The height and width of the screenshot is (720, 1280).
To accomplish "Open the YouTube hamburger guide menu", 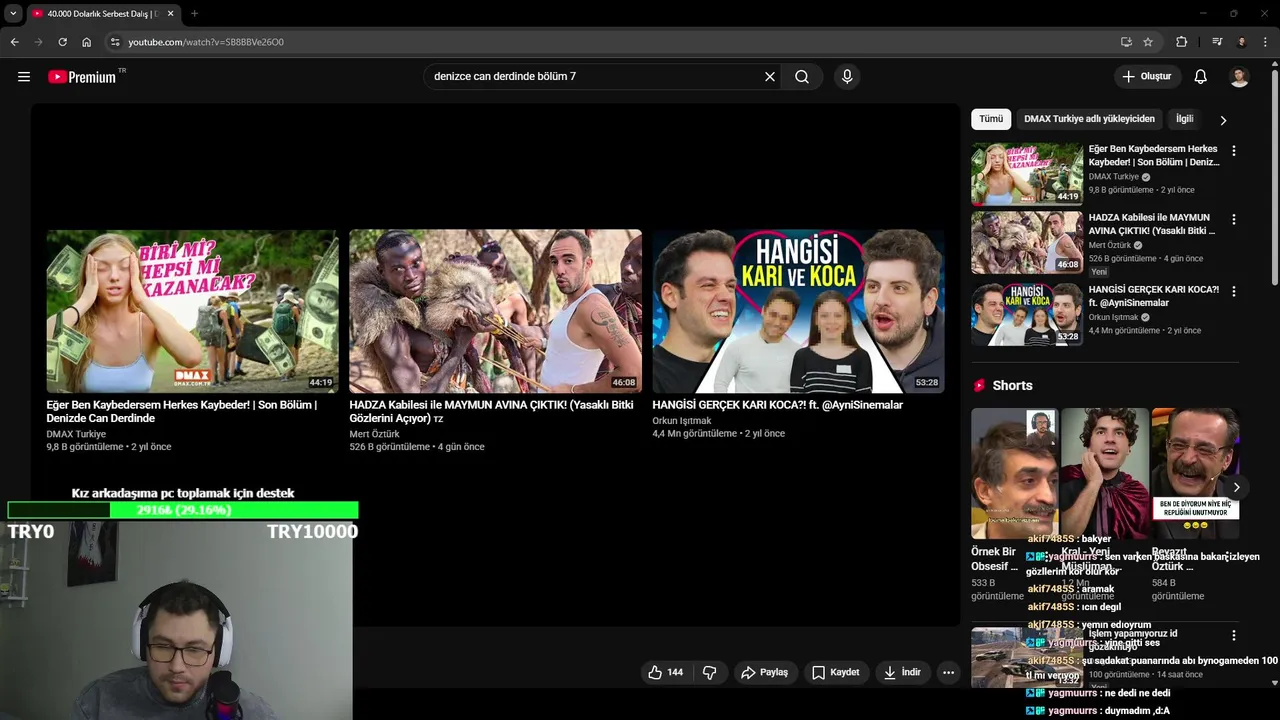I will [24, 76].
